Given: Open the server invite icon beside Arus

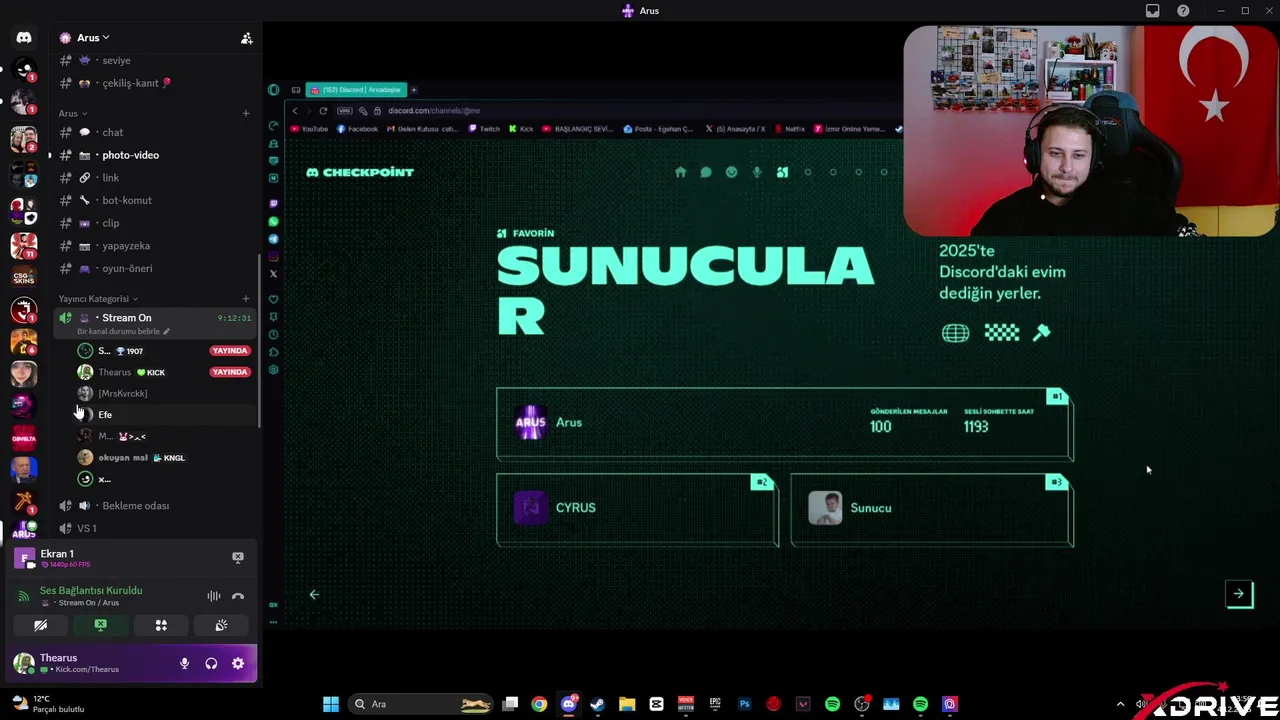Looking at the screenshot, I should [246, 38].
